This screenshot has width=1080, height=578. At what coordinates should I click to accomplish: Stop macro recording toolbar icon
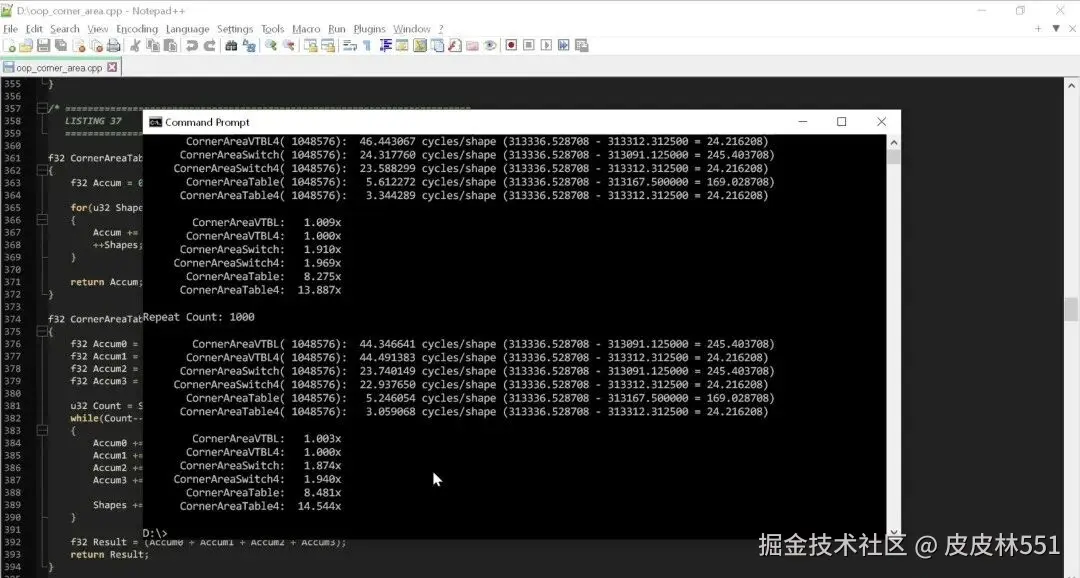[528, 45]
